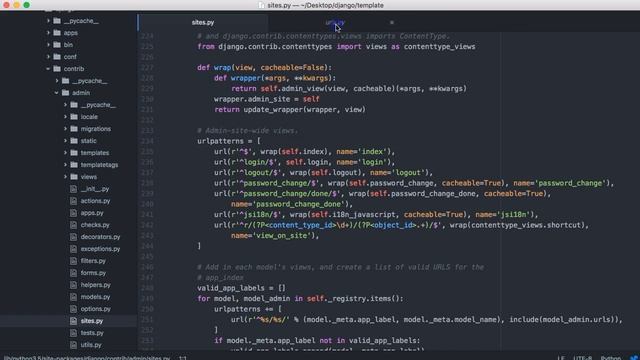
Task: Expand the bin folder chevron
Action: (48, 44)
